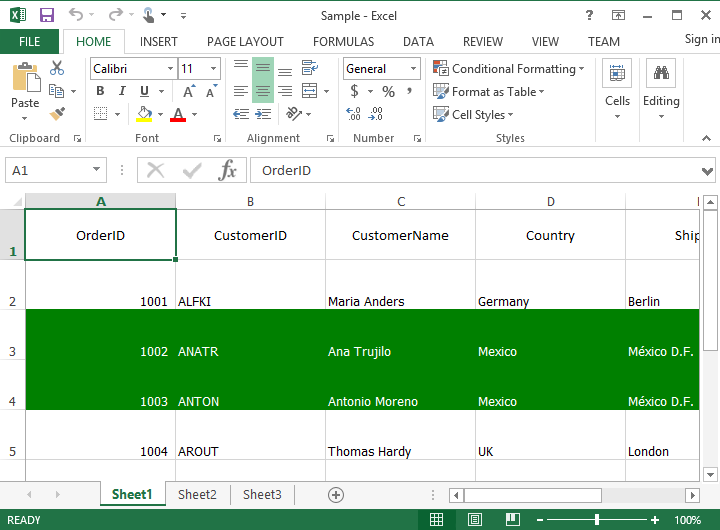Add a new sheet with plus icon

tap(336, 494)
